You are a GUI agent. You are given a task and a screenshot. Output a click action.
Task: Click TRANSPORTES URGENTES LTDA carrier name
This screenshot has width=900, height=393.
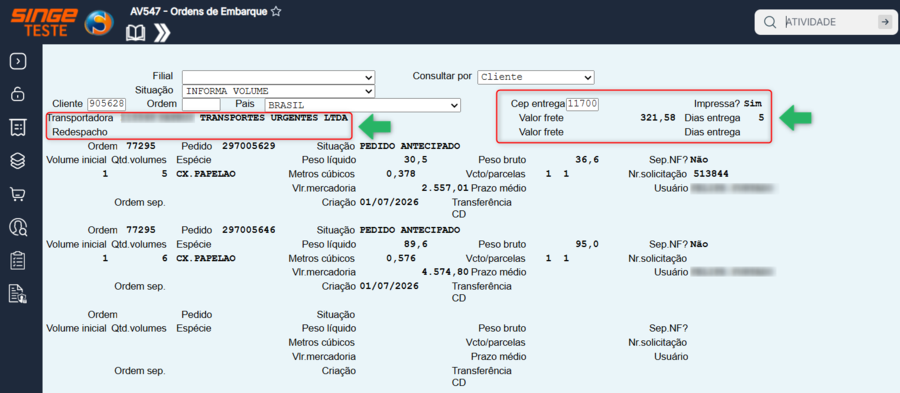274,118
